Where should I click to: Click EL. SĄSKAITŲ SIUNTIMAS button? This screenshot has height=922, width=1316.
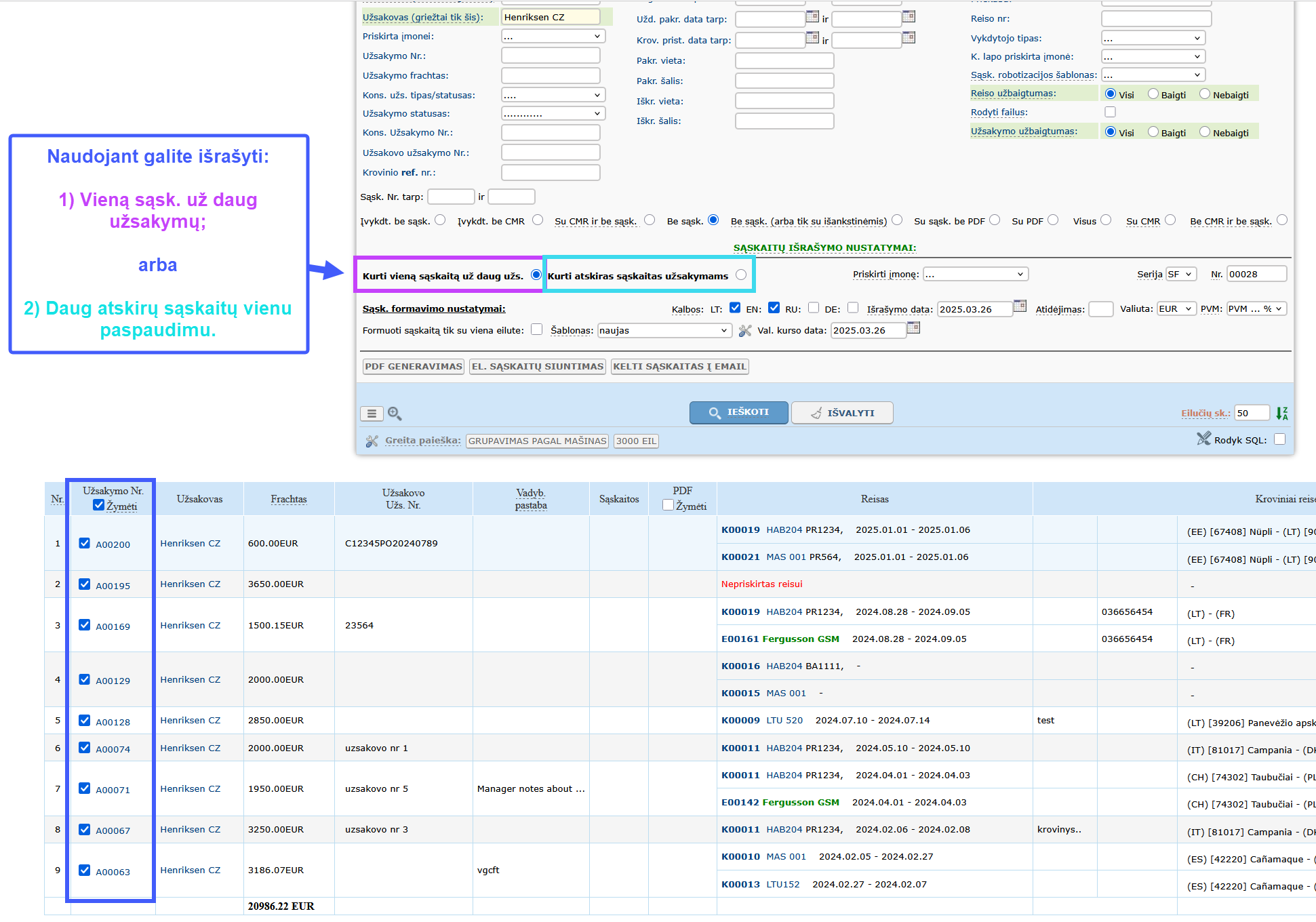click(538, 367)
